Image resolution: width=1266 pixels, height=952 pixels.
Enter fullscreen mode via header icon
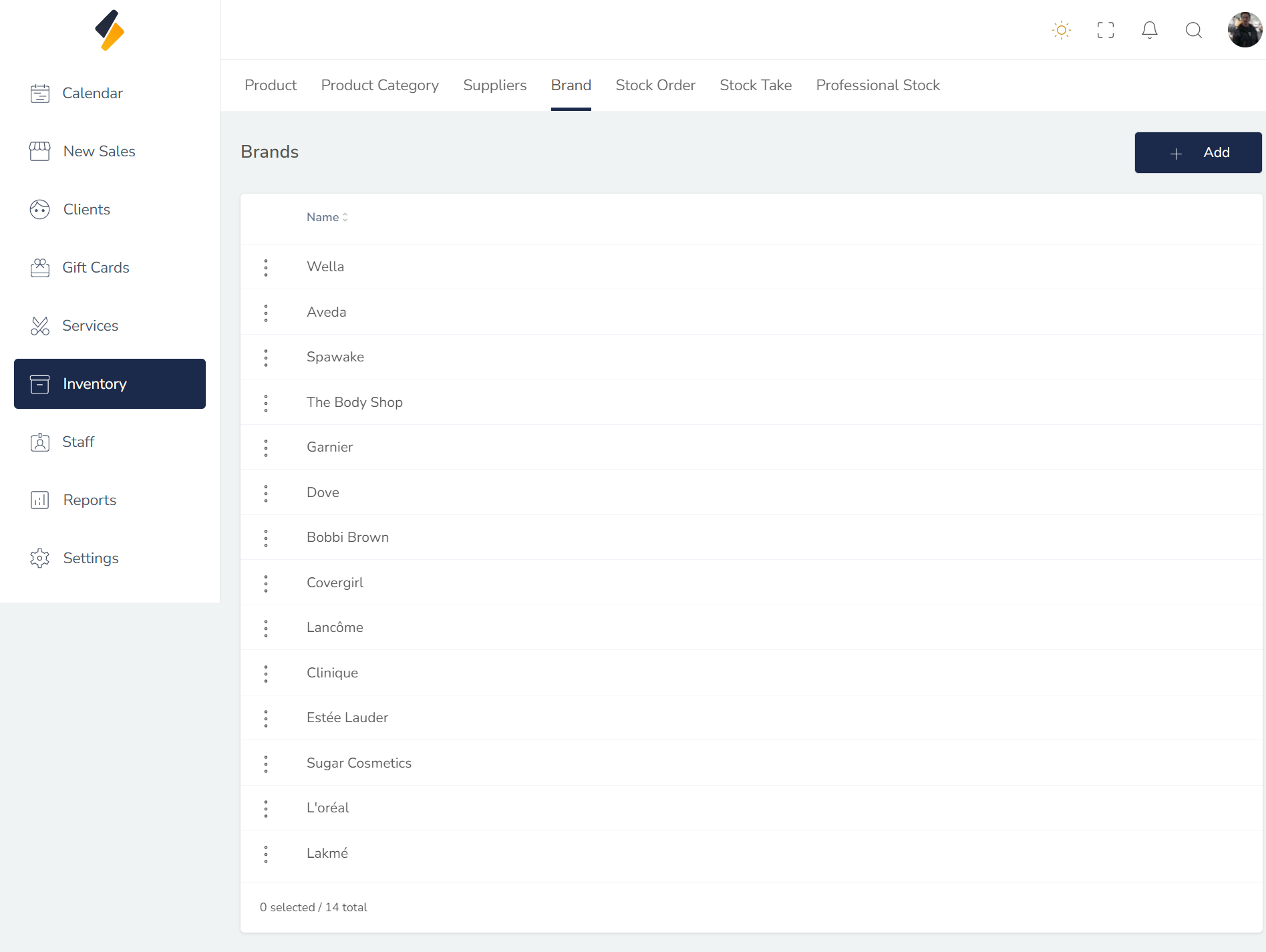click(1105, 30)
